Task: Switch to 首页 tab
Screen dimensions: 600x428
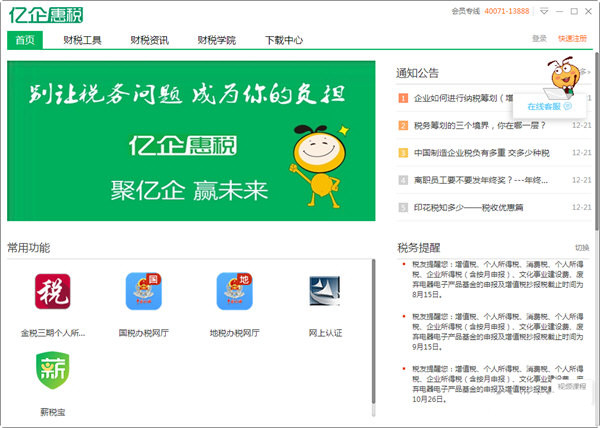Action: (25, 40)
